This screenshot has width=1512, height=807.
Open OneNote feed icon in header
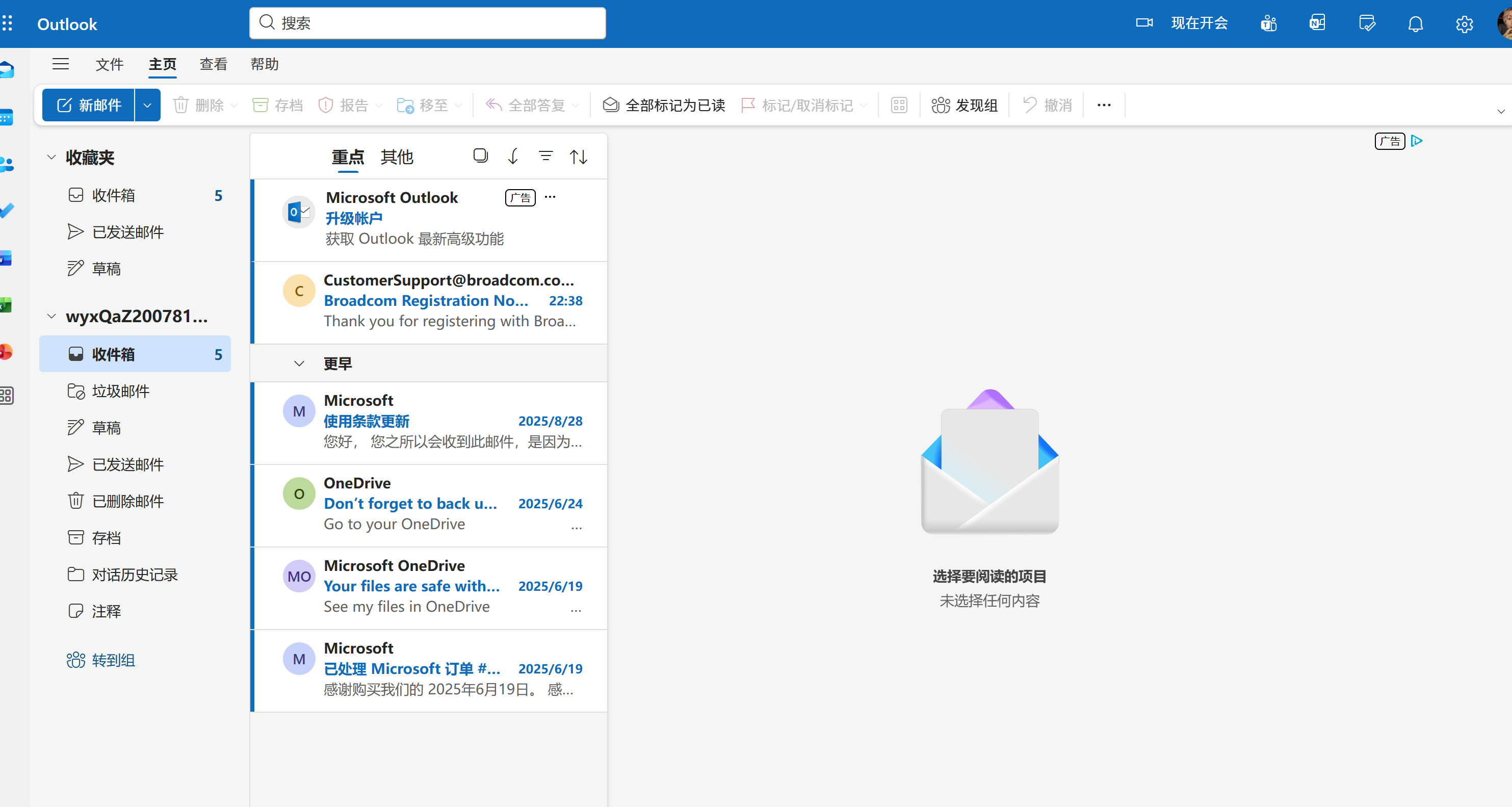click(x=1317, y=23)
